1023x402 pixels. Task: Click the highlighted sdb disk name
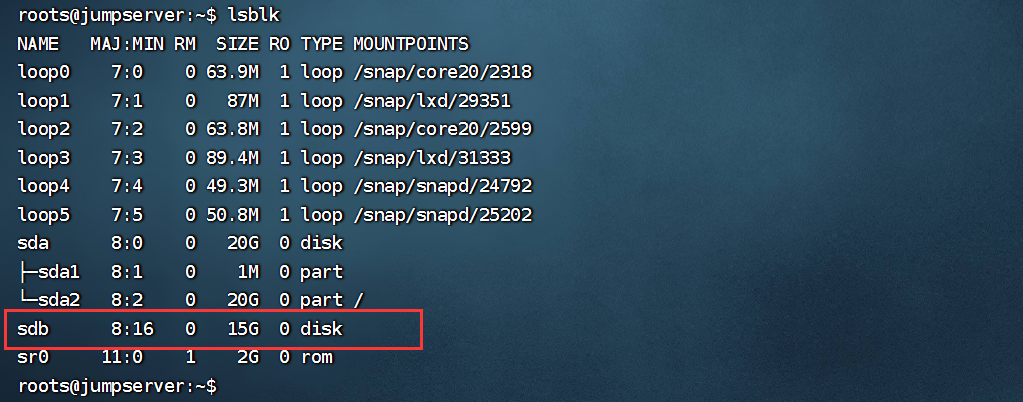click(x=33, y=329)
